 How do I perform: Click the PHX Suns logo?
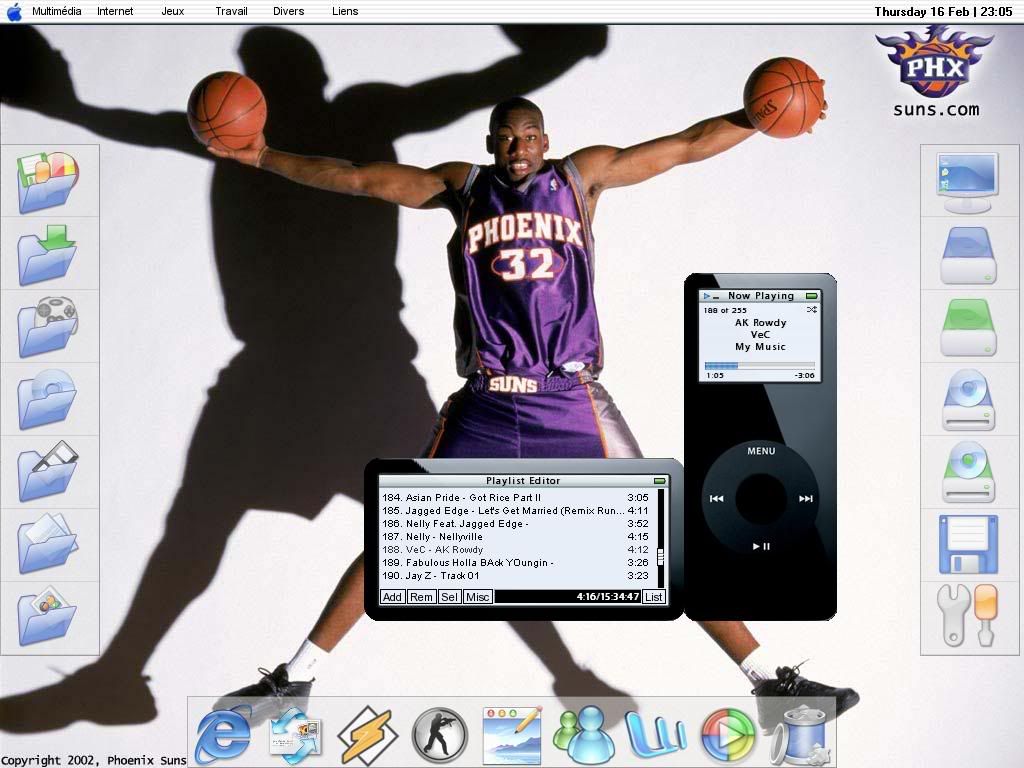click(935, 62)
